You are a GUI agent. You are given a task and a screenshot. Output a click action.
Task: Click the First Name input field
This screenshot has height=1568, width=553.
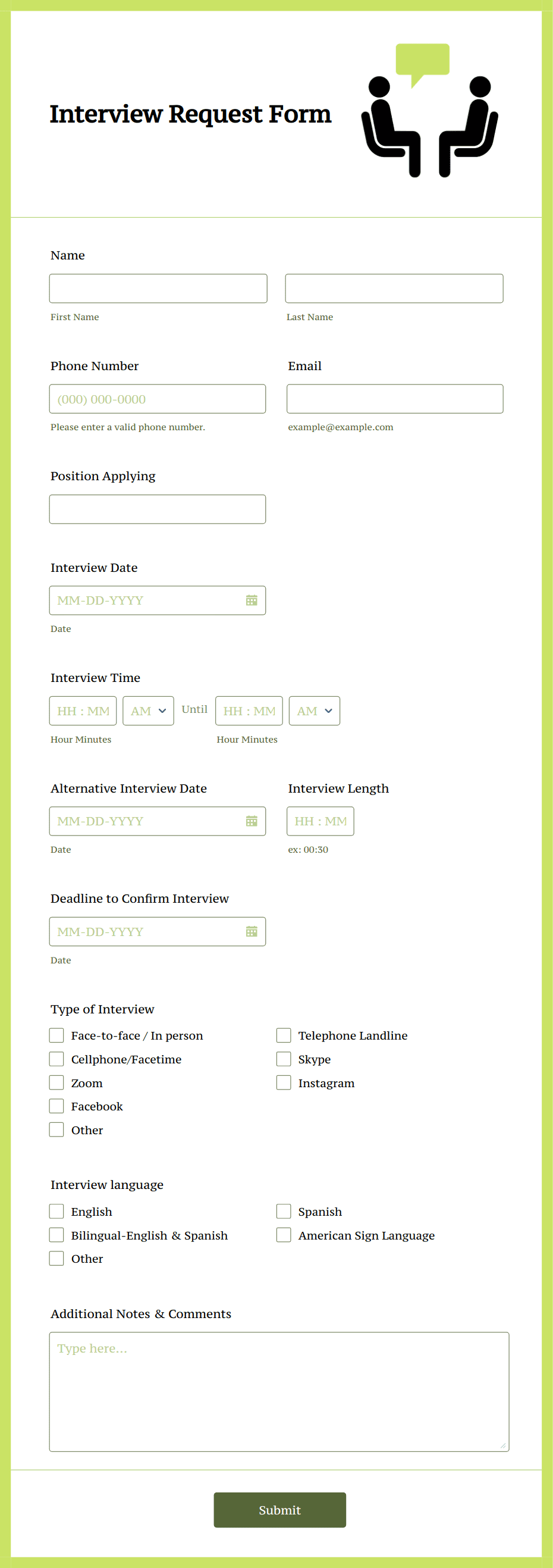coord(158,288)
